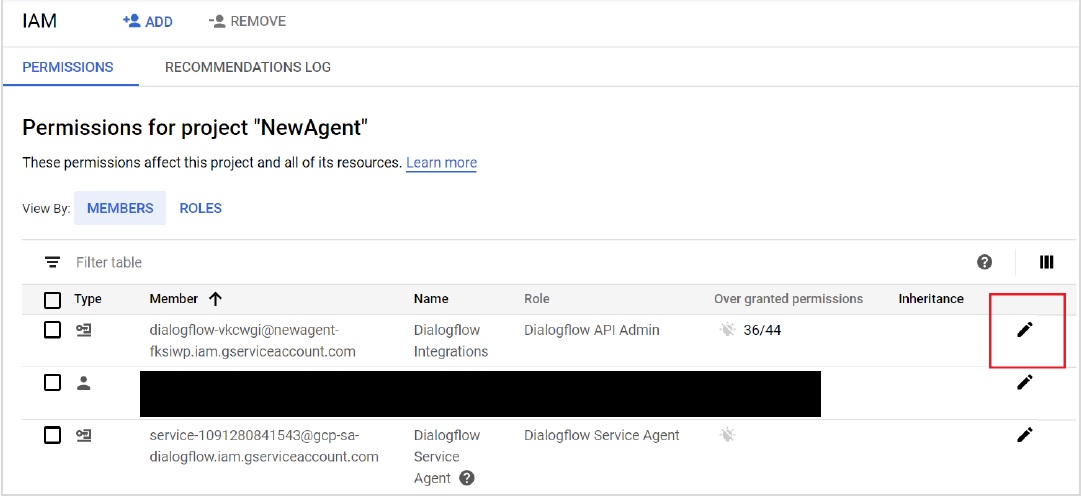Select the Permissions tab
This screenshot has height=496, width=1081.
(68, 67)
